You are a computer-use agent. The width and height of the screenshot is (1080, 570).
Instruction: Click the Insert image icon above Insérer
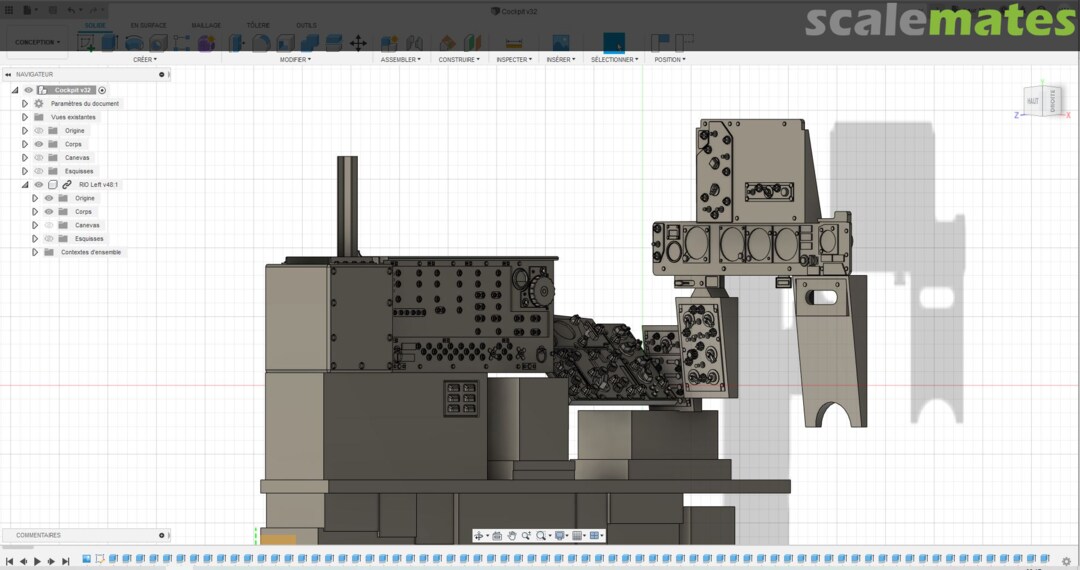pyautogui.click(x=560, y=43)
